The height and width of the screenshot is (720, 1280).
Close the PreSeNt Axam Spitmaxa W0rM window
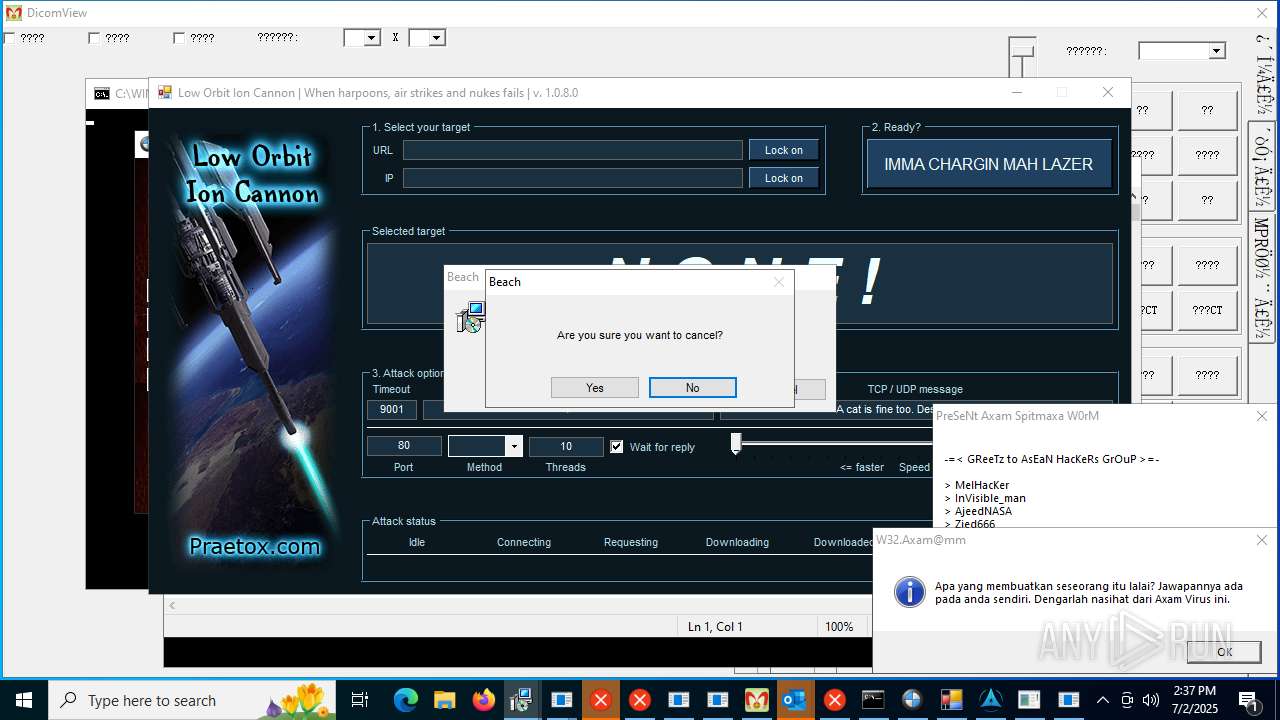1261,416
